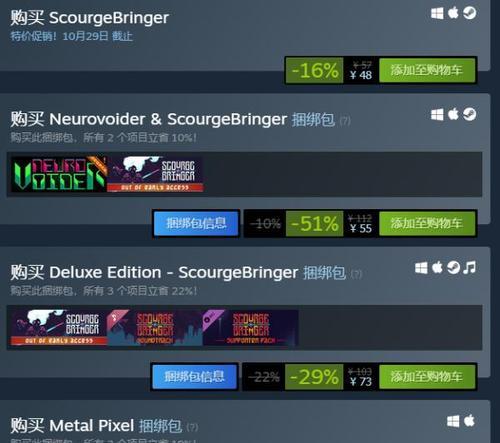The width and height of the screenshot is (500, 443).
Task: Click Windows icon beside Neurovoider bundle title
Action: point(437,115)
